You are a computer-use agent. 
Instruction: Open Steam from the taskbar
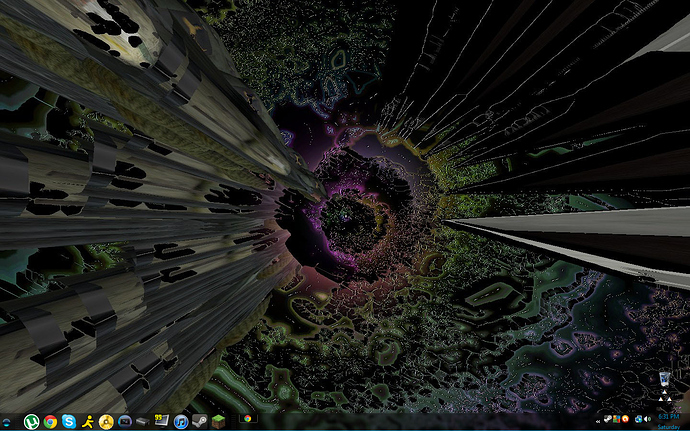pyautogui.click(x=200, y=422)
